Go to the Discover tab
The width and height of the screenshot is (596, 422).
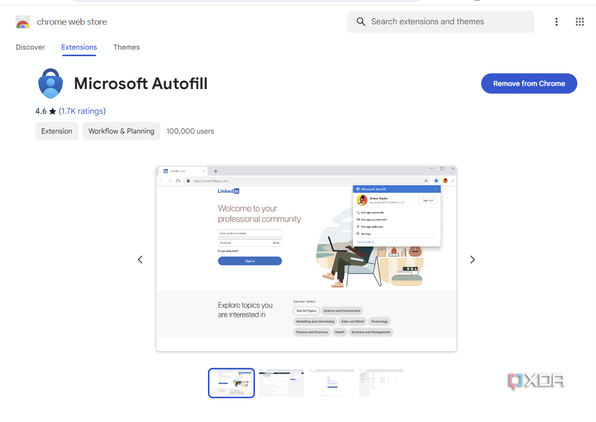click(x=30, y=47)
